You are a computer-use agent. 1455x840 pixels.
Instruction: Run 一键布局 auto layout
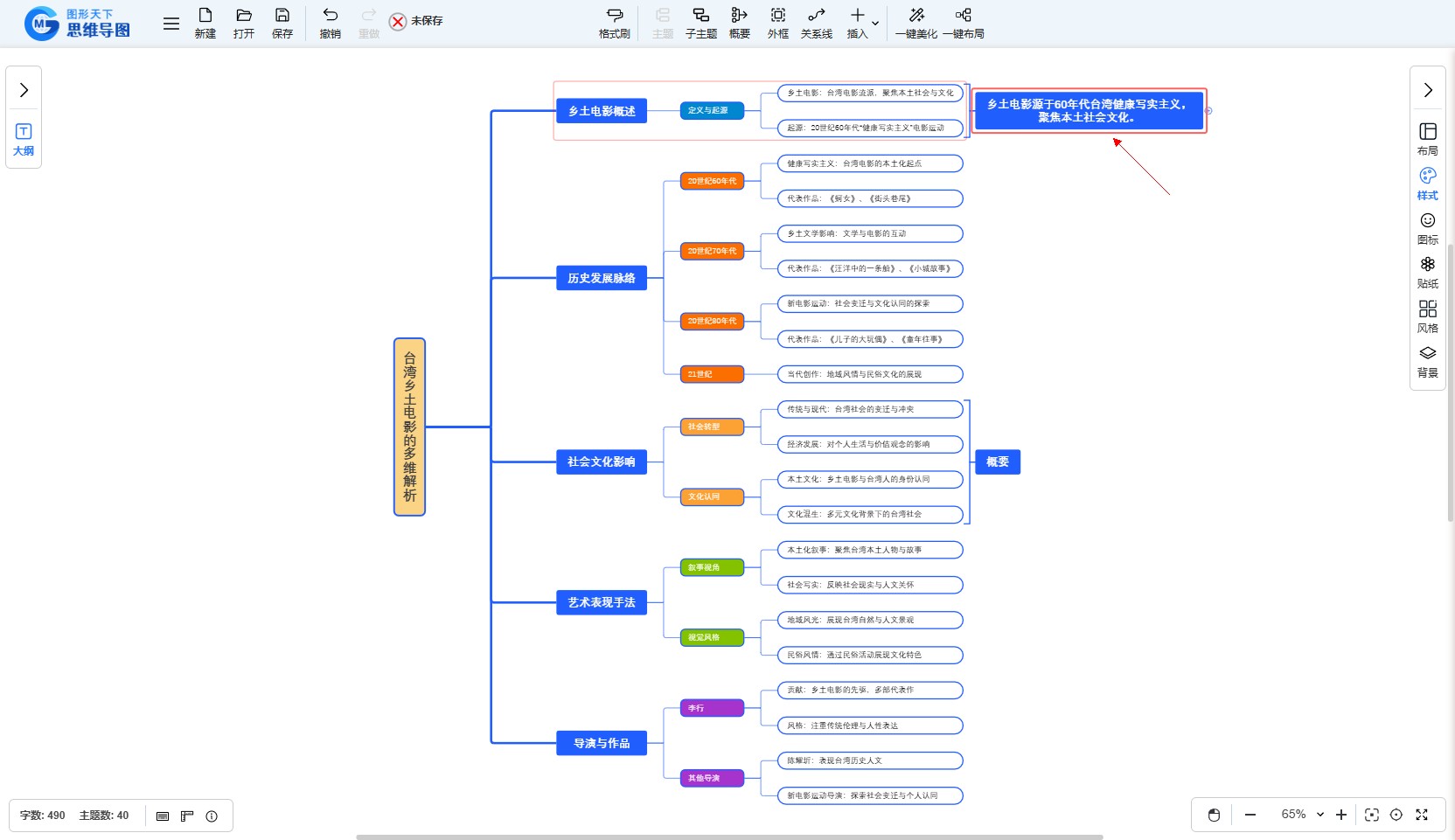[963, 23]
